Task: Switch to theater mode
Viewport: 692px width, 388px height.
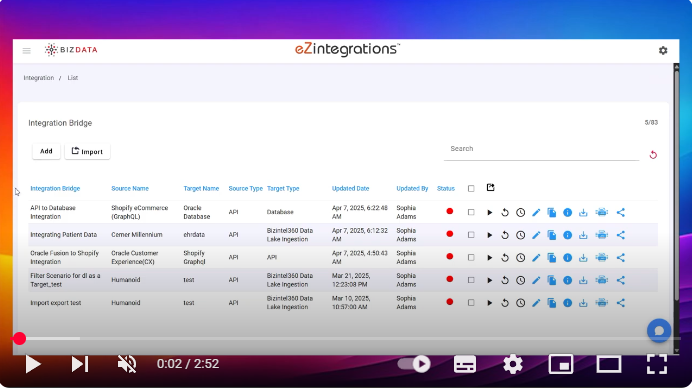Action: pyautogui.click(x=609, y=364)
